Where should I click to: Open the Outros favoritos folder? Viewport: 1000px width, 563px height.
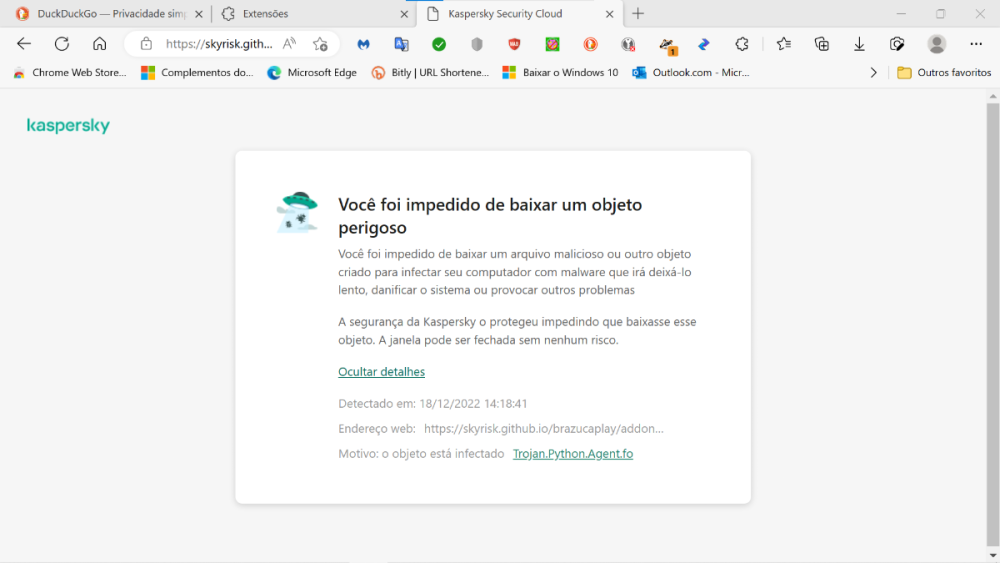944,73
